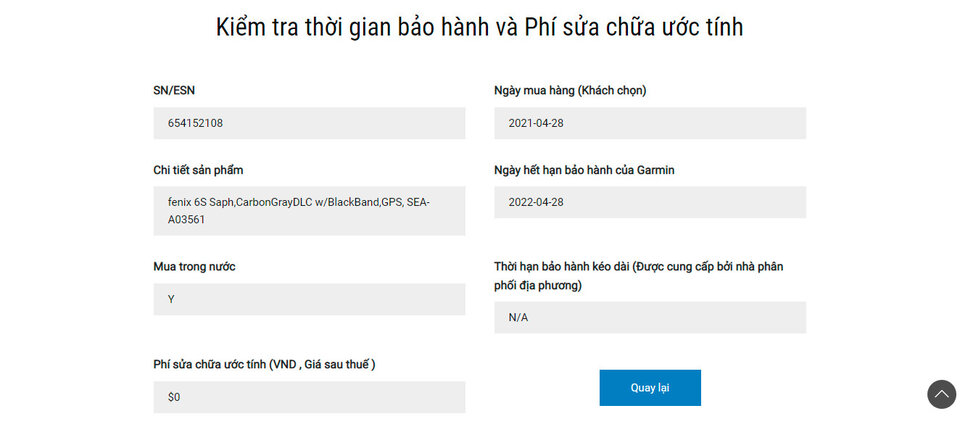Click the Garmin warranty expiry field 2022-04-28
The image size is (960, 448).
coord(650,202)
